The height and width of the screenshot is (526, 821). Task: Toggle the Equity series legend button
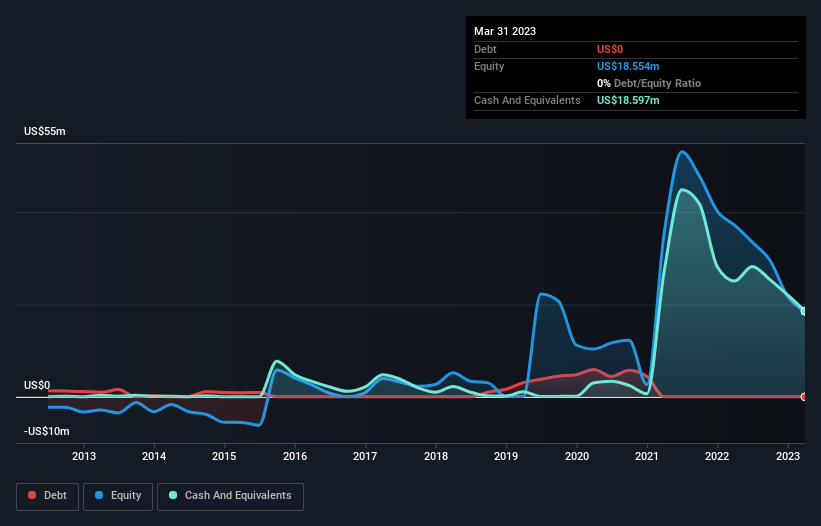(x=118, y=496)
